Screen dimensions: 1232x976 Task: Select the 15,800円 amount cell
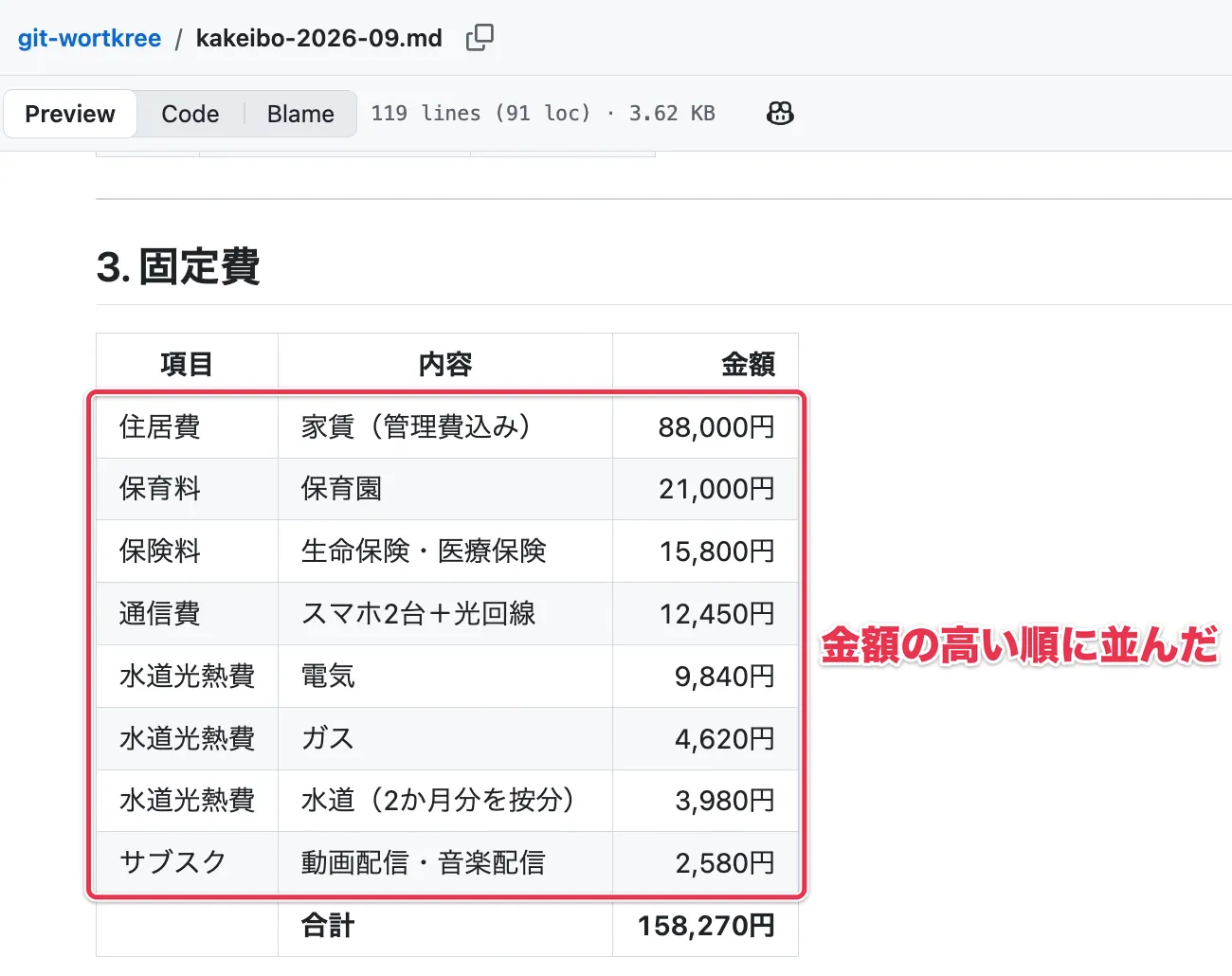click(705, 551)
